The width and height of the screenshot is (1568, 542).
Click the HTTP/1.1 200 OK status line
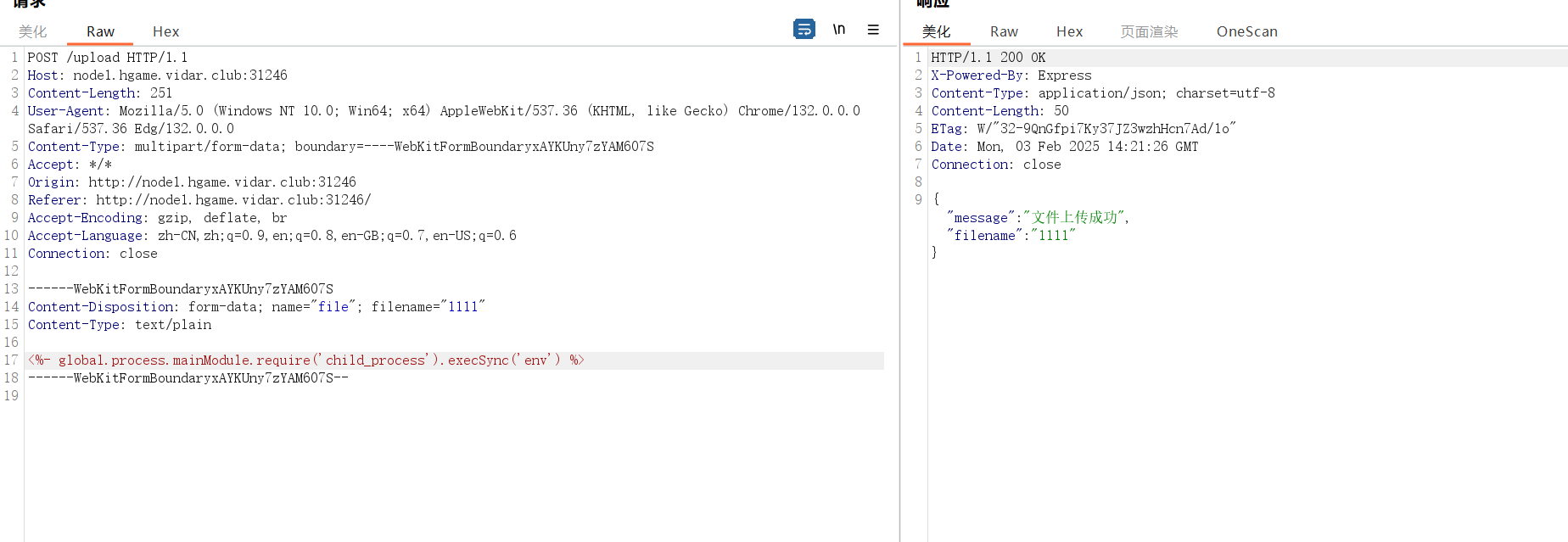pyautogui.click(x=988, y=58)
